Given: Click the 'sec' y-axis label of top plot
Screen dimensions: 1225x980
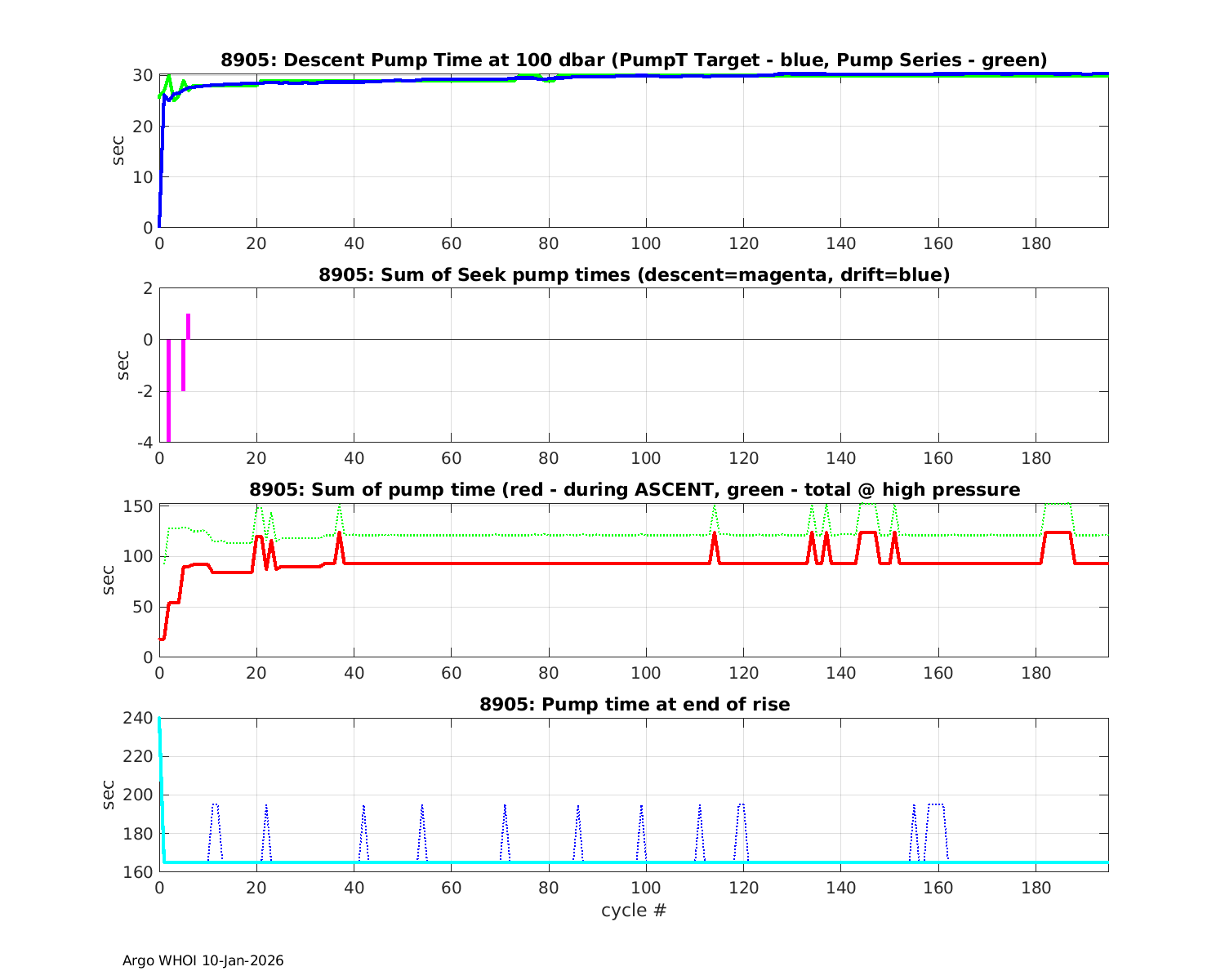Looking at the screenshot, I should point(119,150).
